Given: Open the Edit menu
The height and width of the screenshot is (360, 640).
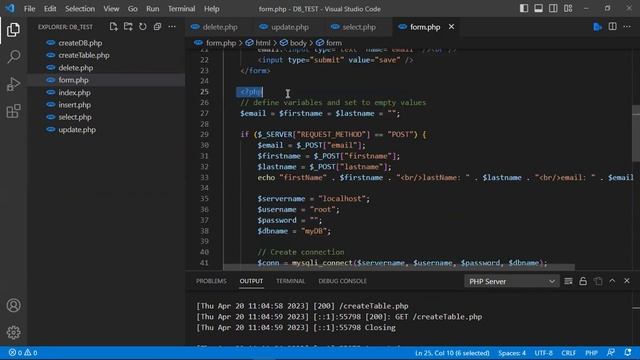Looking at the screenshot, I should tap(50, 9).
